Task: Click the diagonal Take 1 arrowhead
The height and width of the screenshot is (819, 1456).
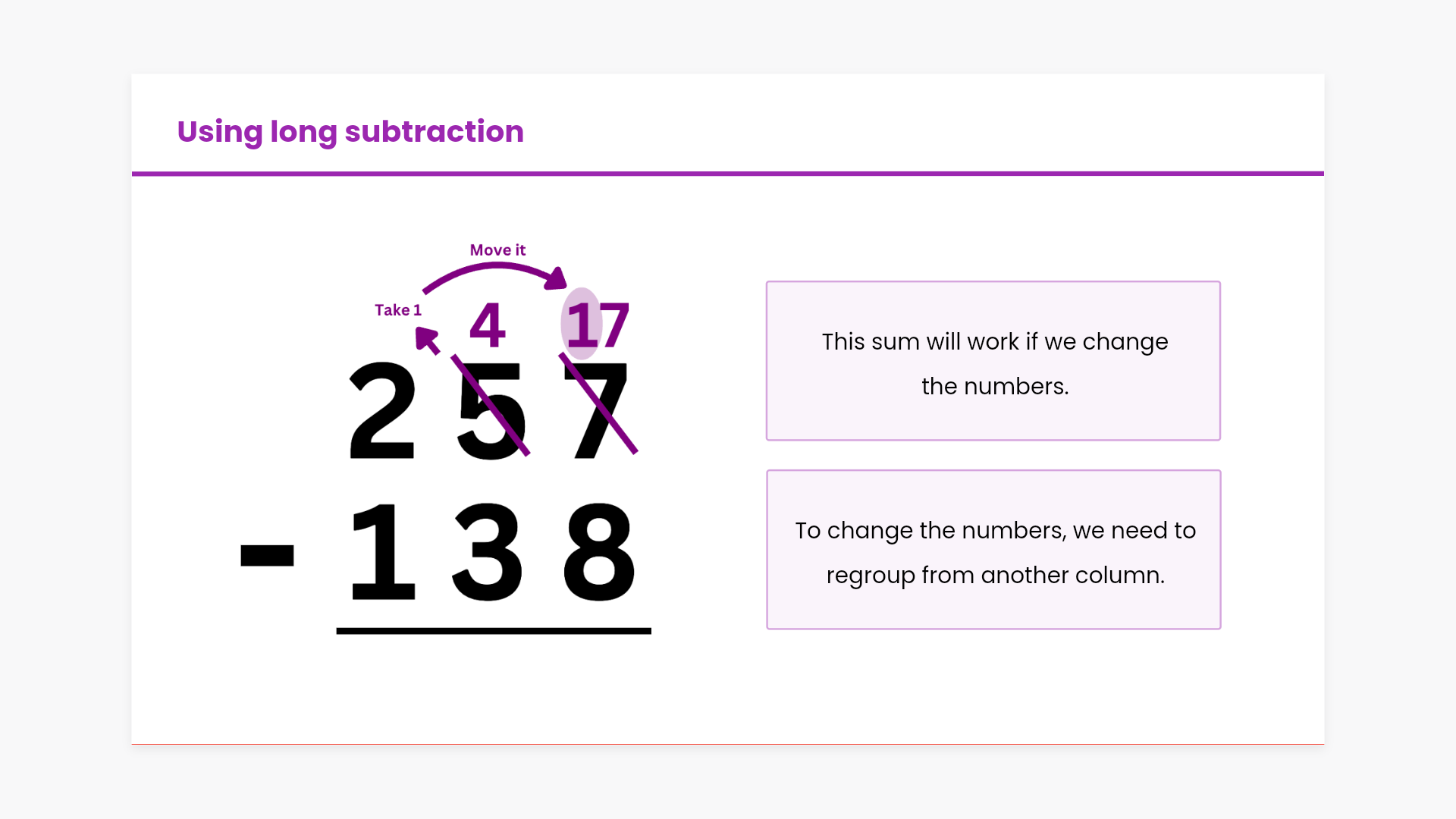Action: click(x=426, y=338)
